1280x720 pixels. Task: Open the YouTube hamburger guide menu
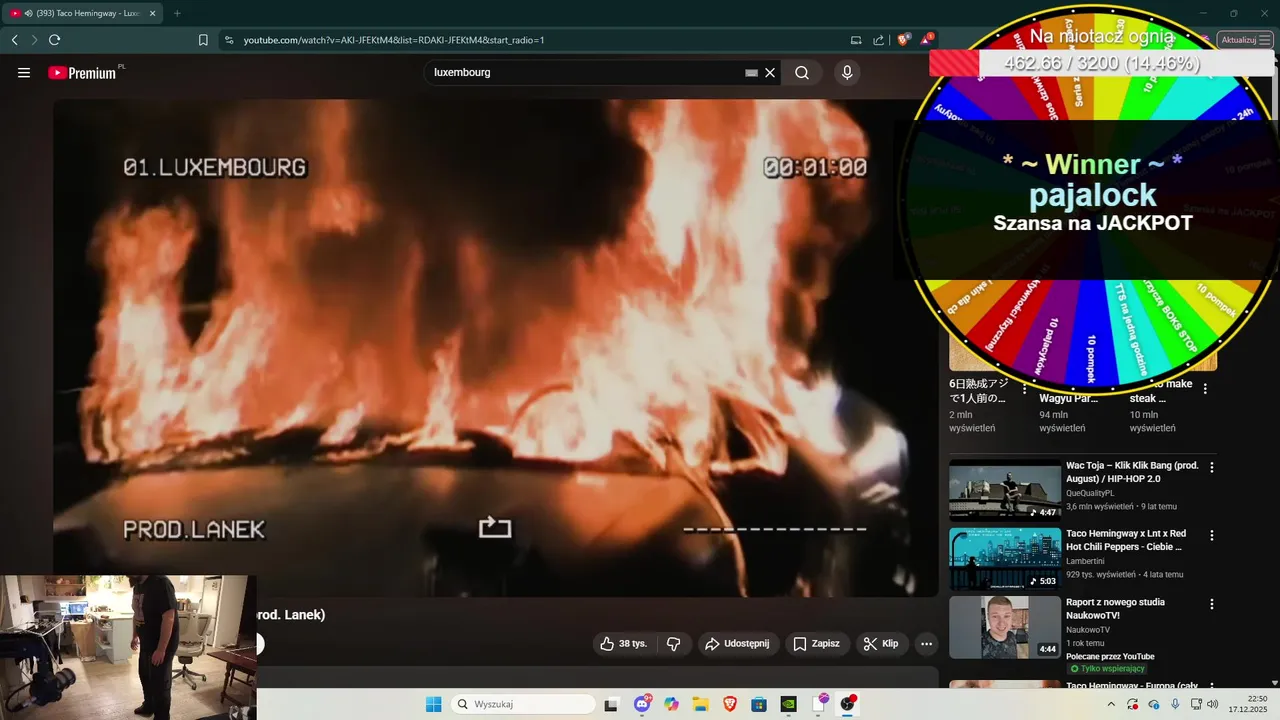click(24, 73)
